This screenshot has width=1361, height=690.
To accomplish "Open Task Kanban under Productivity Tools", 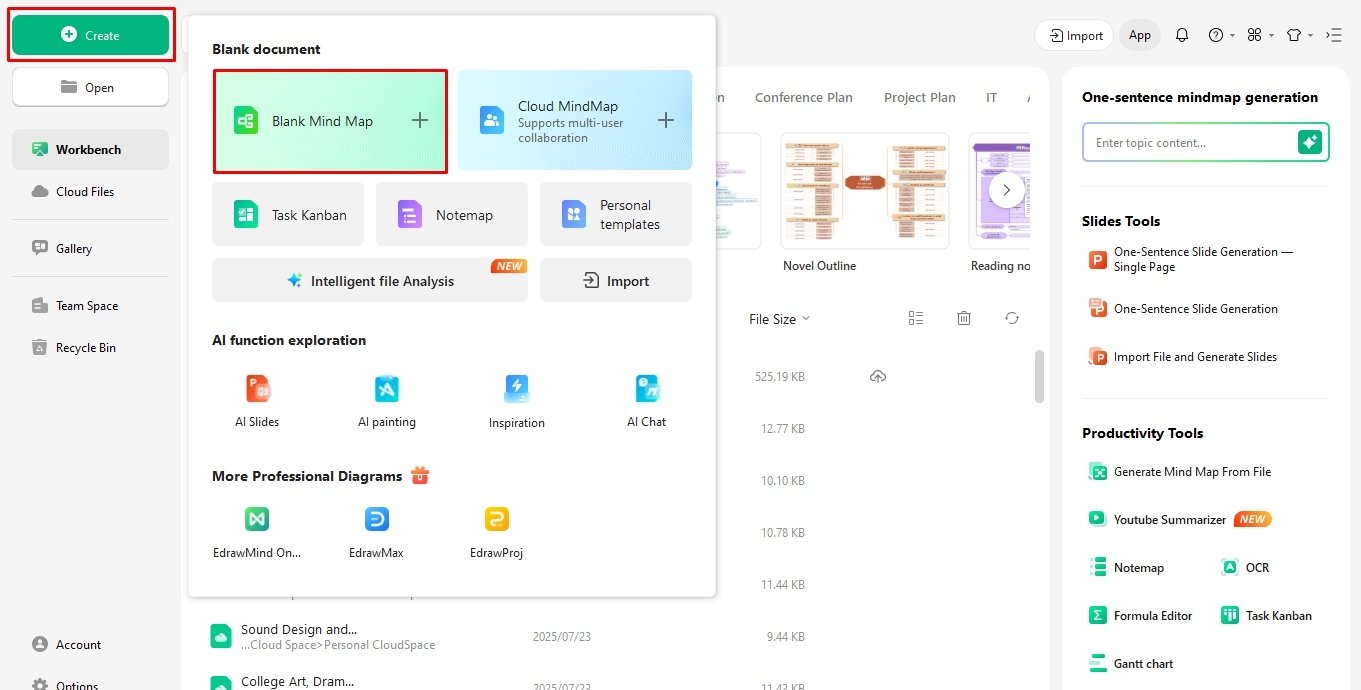I will 1267,615.
